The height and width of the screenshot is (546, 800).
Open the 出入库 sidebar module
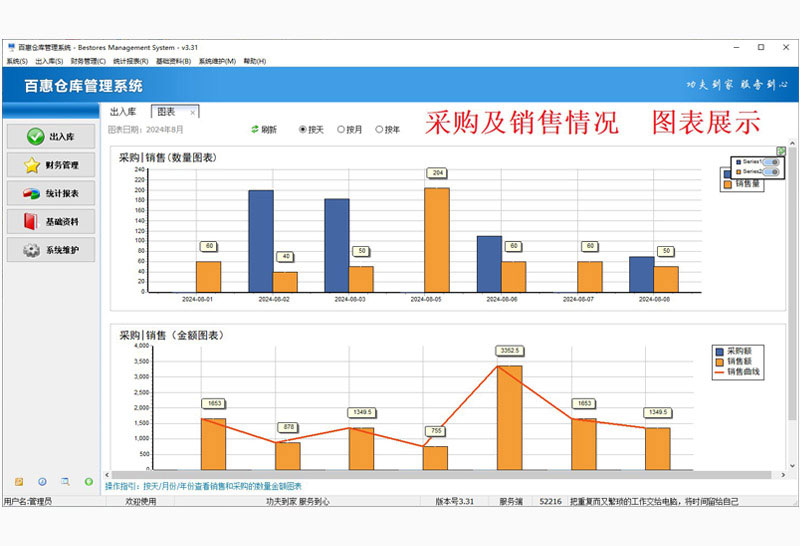51,136
